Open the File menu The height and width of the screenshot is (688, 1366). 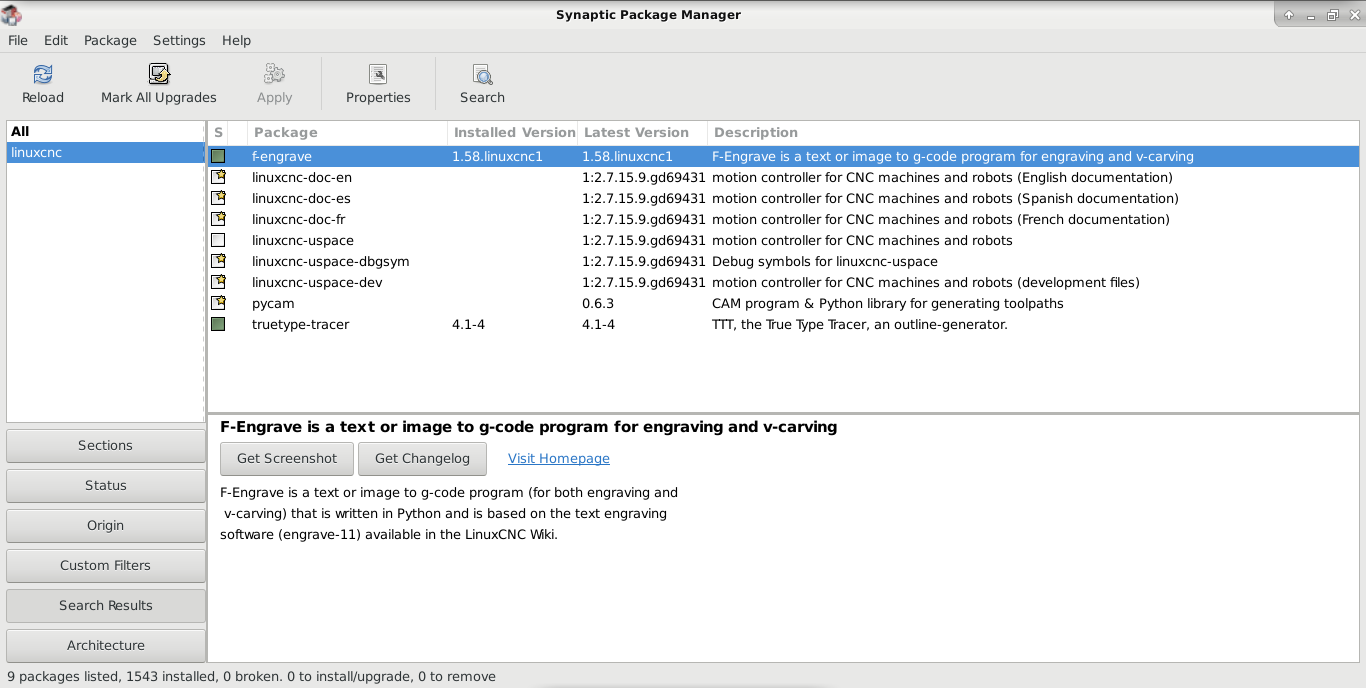[18, 41]
